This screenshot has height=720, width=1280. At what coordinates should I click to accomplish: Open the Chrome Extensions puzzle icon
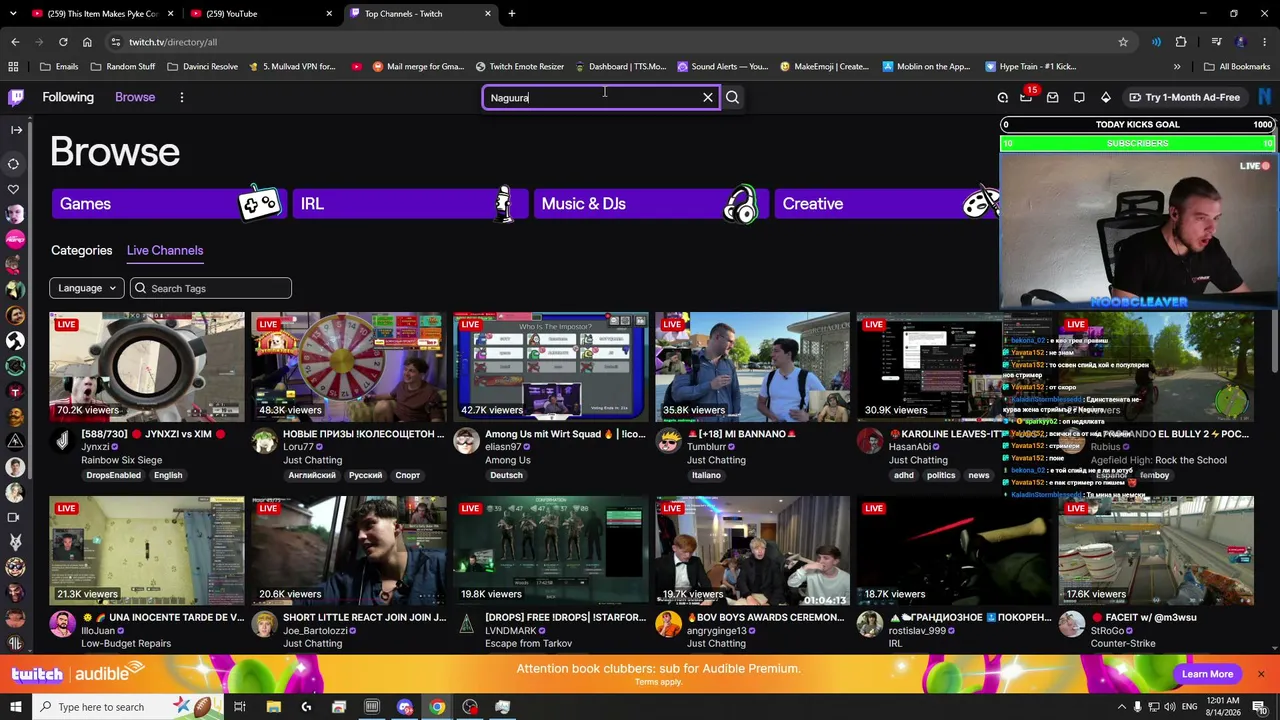click(x=1181, y=42)
